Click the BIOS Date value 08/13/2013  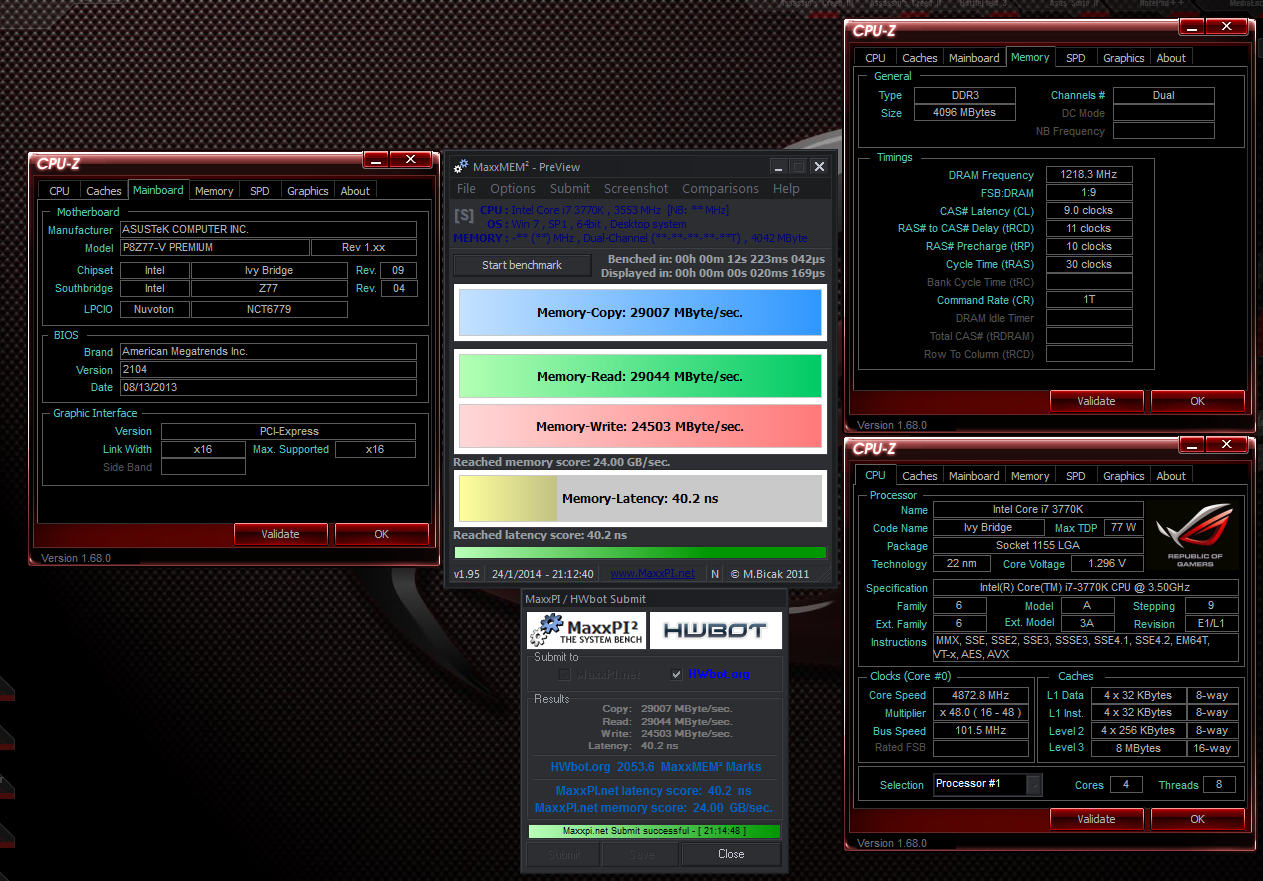click(x=268, y=387)
